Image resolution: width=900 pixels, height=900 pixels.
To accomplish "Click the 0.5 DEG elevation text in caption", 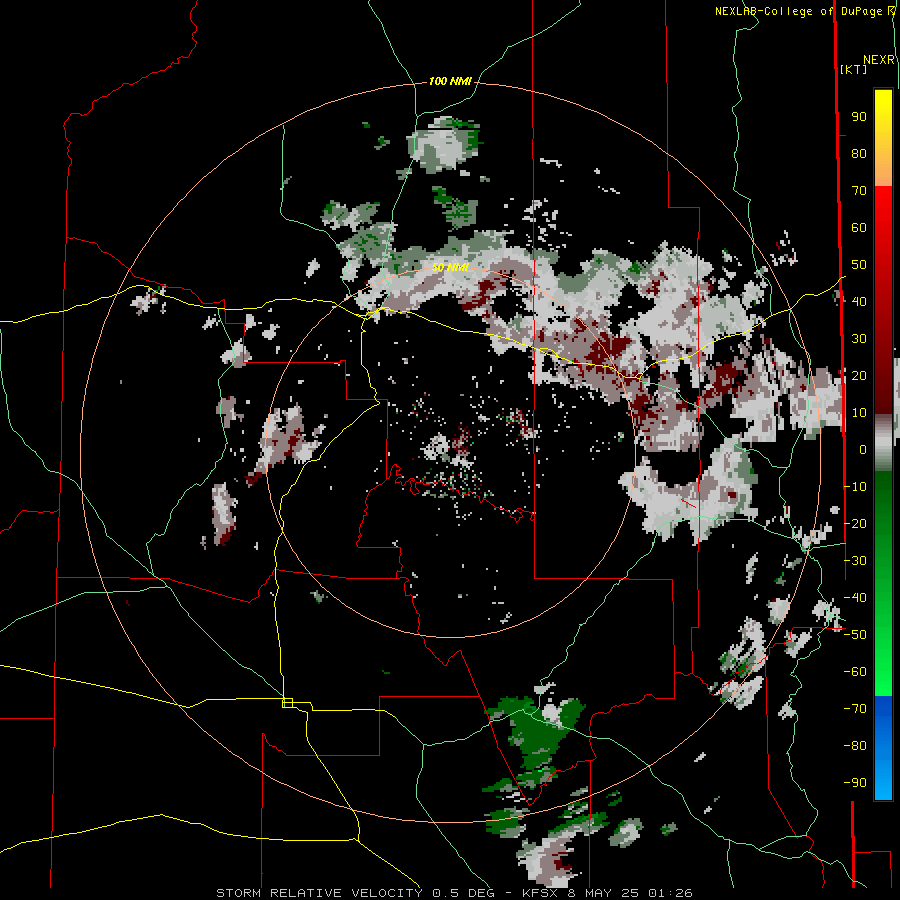I will pyautogui.click(x=464, y=893).
